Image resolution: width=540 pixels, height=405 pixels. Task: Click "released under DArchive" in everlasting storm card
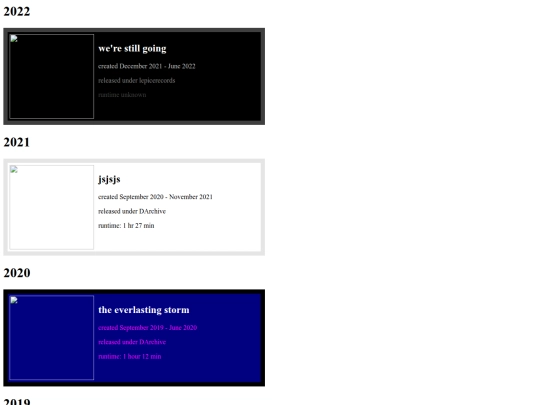[132, 342]
